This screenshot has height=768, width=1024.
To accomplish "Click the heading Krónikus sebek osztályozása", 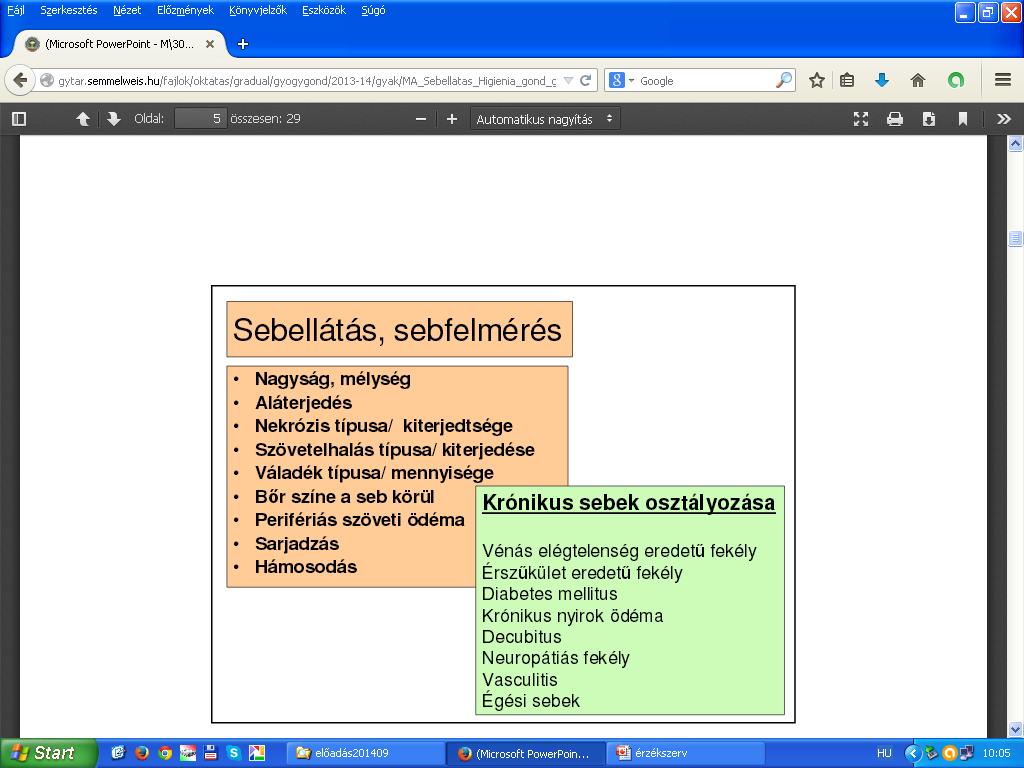I will click(x=629, y=503).
